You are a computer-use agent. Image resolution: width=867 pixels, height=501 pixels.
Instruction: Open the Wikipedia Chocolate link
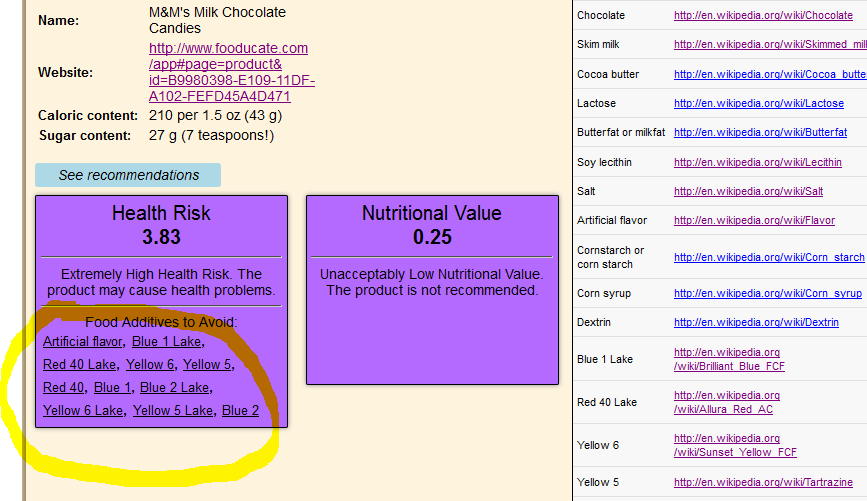point(763,15)
